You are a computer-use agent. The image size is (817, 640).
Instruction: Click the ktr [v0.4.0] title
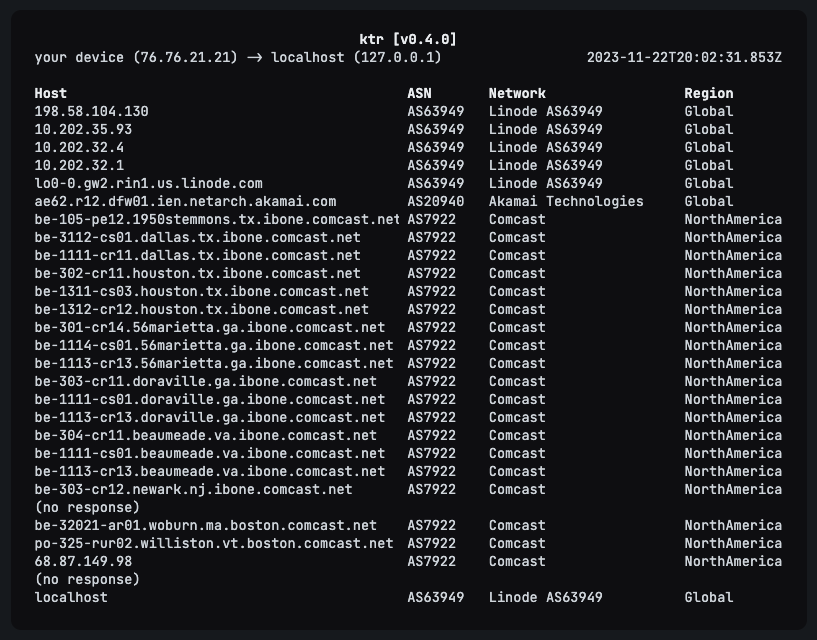pyautogui.click(x=408, y=39)
